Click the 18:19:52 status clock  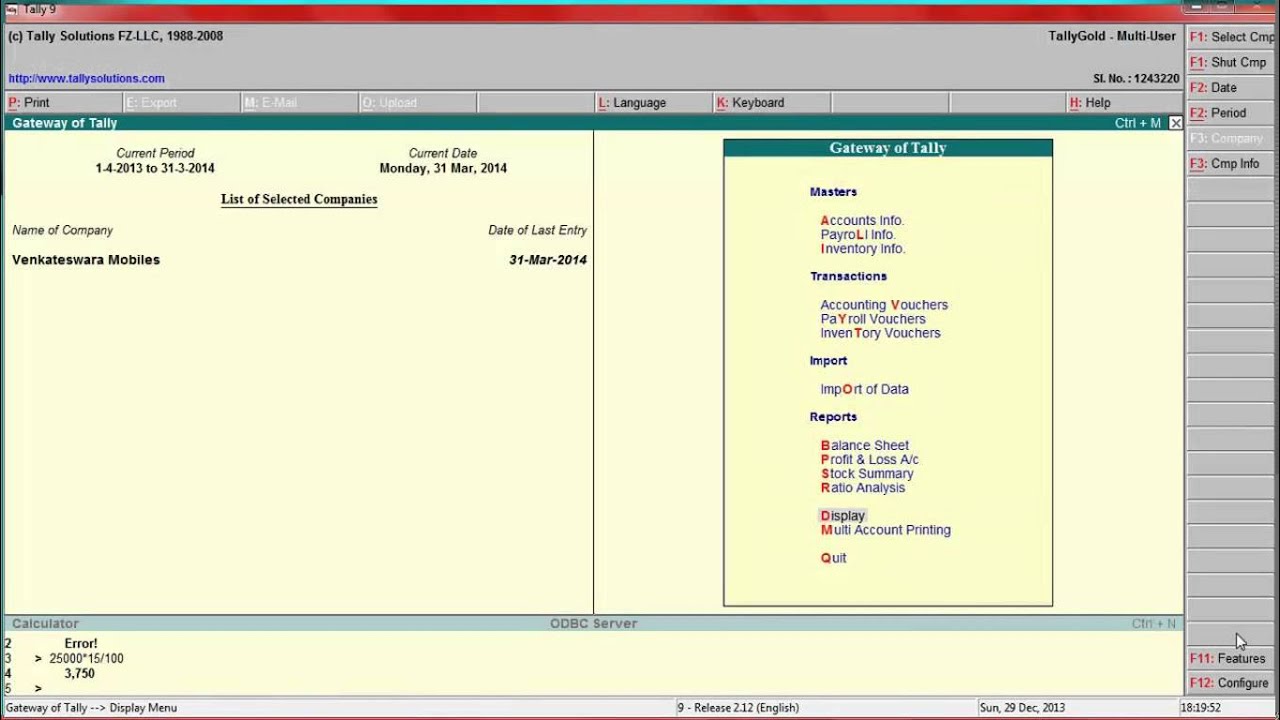click(x=1200, y=707)
